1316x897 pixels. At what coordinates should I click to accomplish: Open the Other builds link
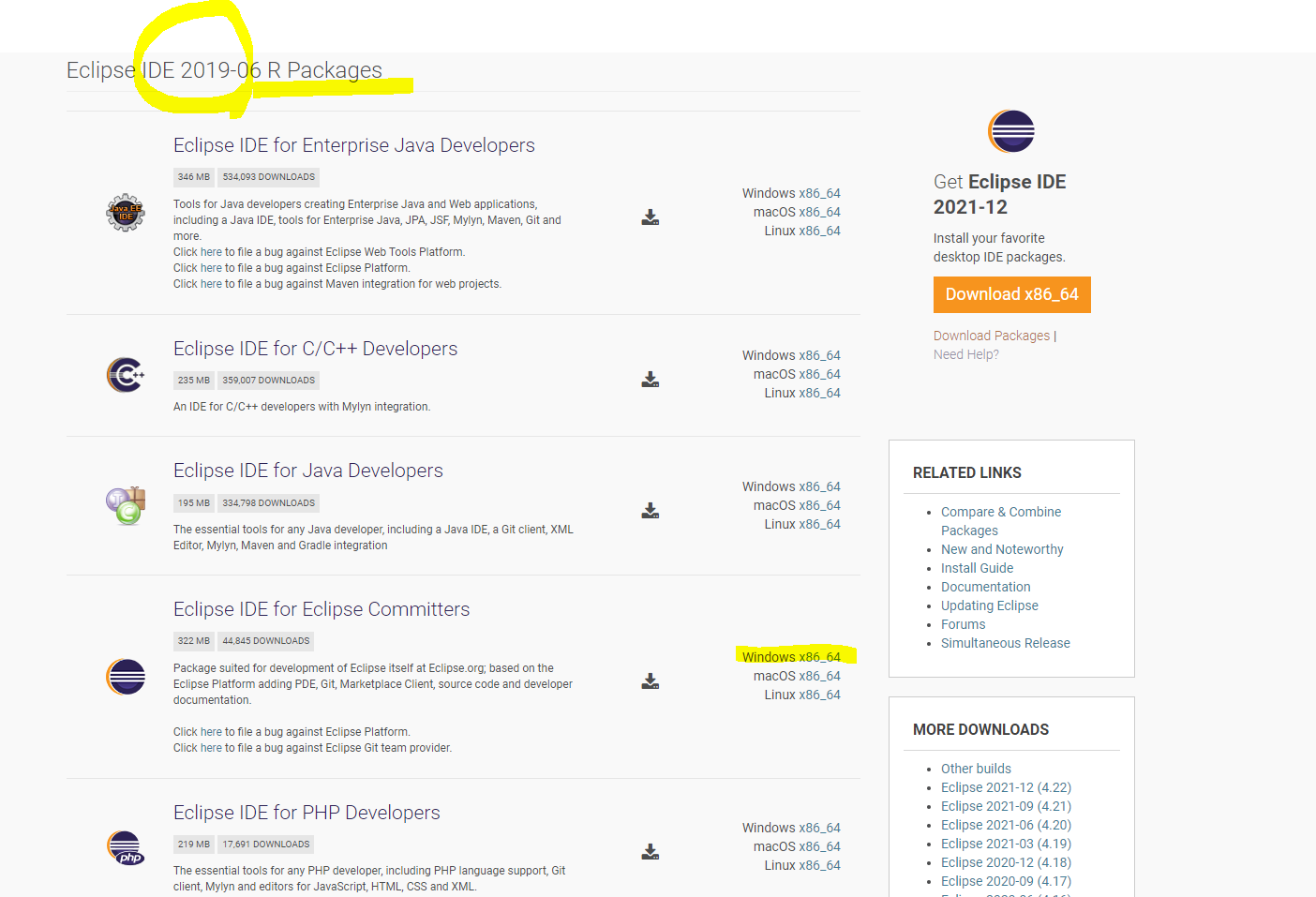click(976, 769)
